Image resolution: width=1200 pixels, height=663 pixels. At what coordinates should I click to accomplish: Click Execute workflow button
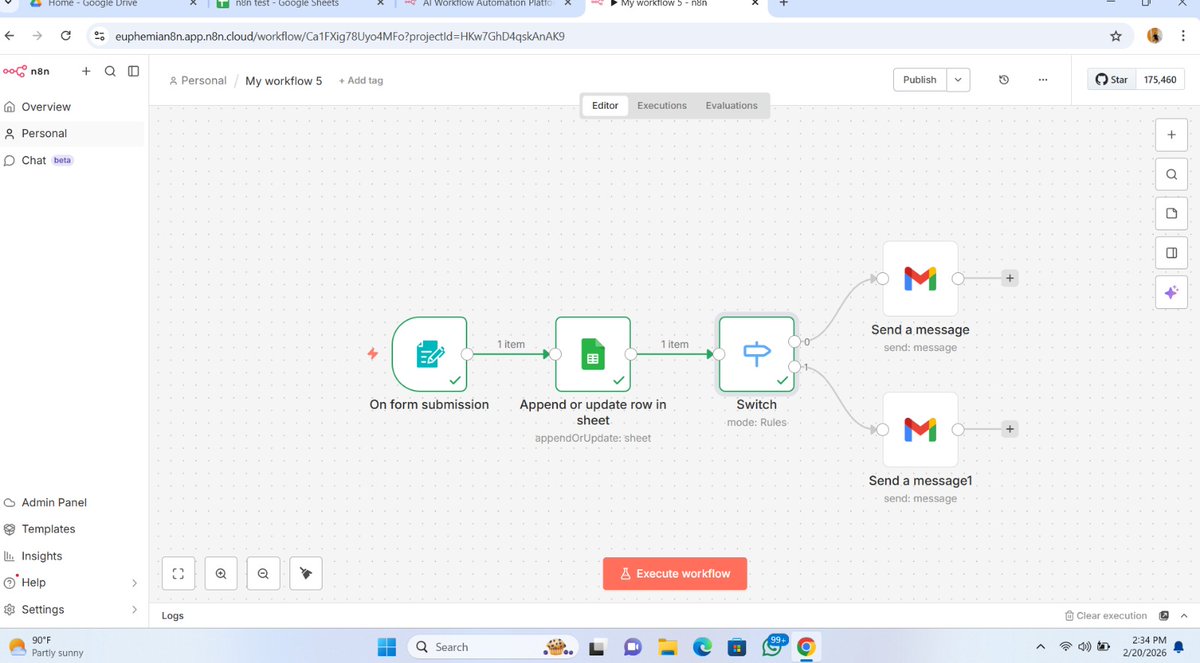[x=675, y=574]
